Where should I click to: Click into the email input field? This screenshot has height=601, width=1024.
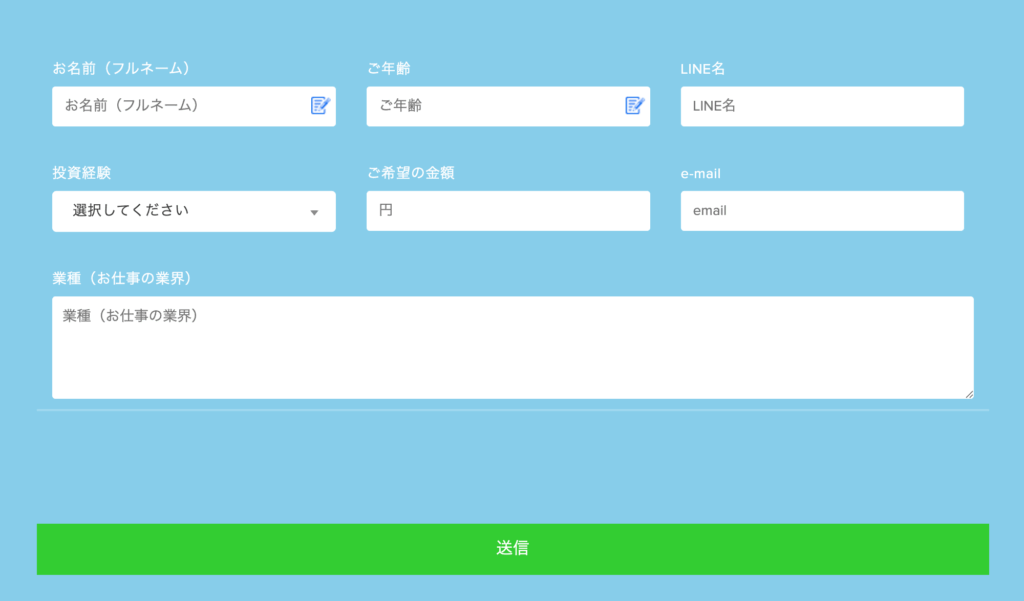pos(822,211)
